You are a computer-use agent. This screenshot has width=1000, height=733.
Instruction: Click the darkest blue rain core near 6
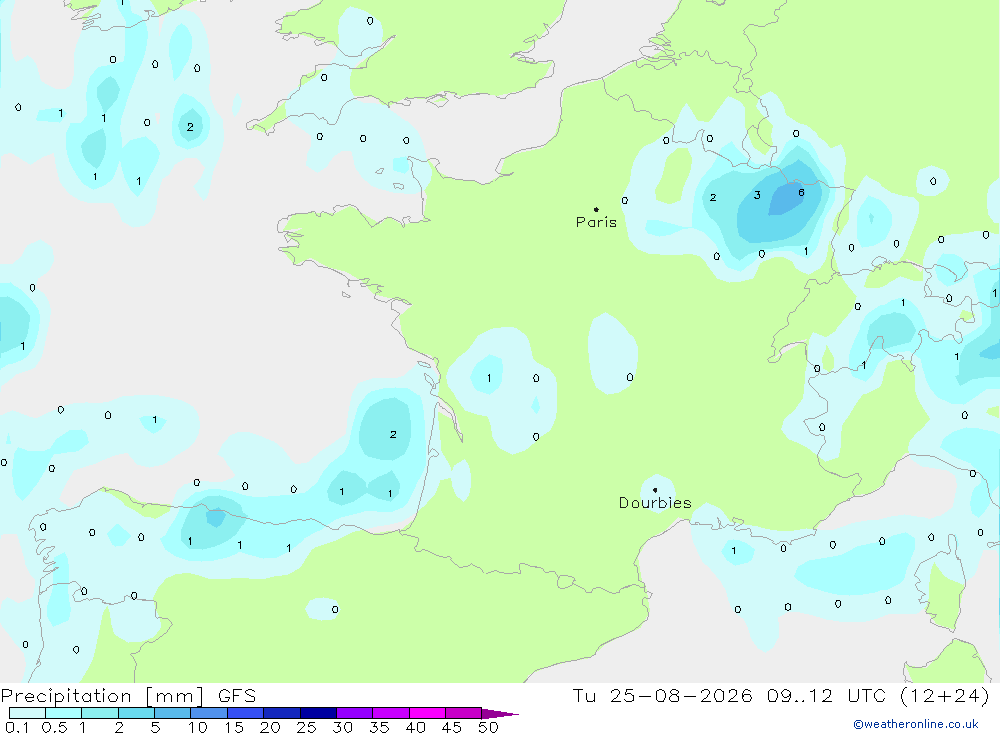tap(786, 199)
